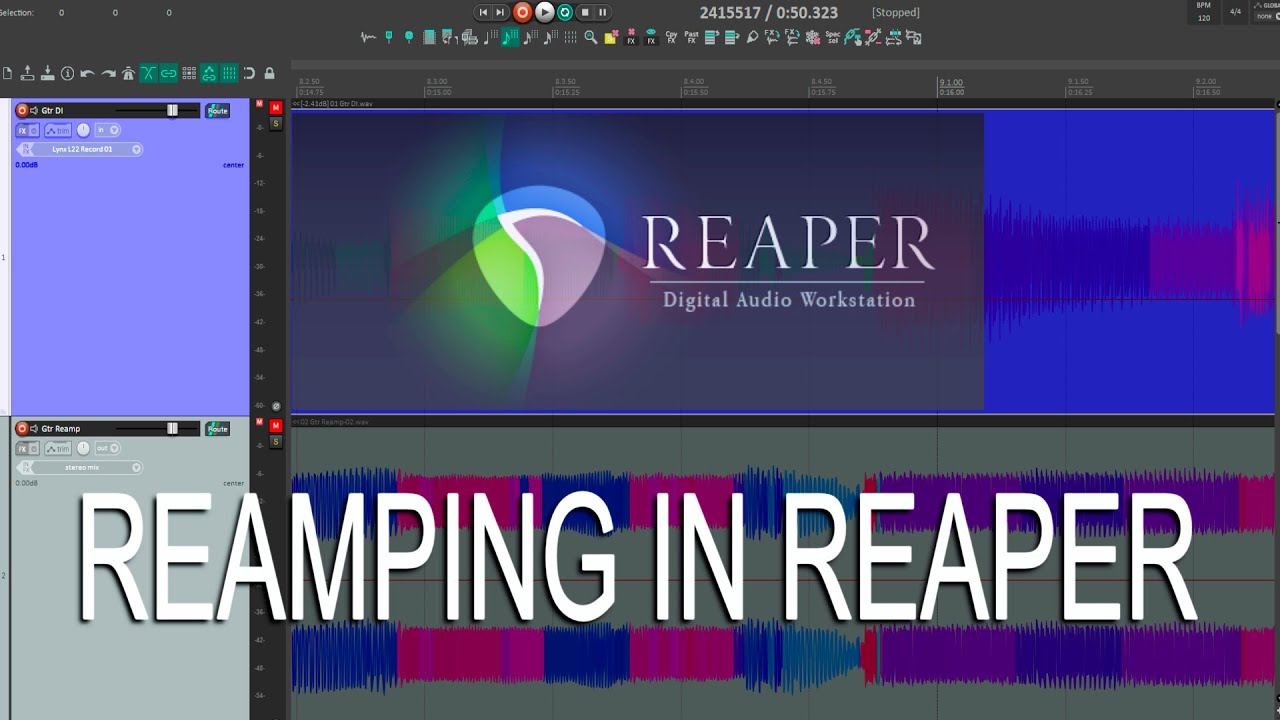
Task: Click the Open project upload-arrow icon
Action: pos(27,73)
